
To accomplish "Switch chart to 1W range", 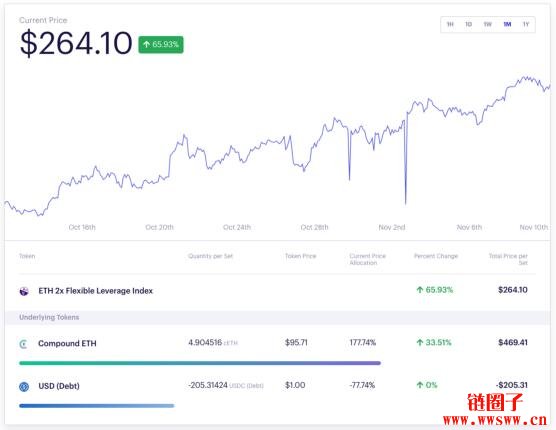I will [488, 24].
